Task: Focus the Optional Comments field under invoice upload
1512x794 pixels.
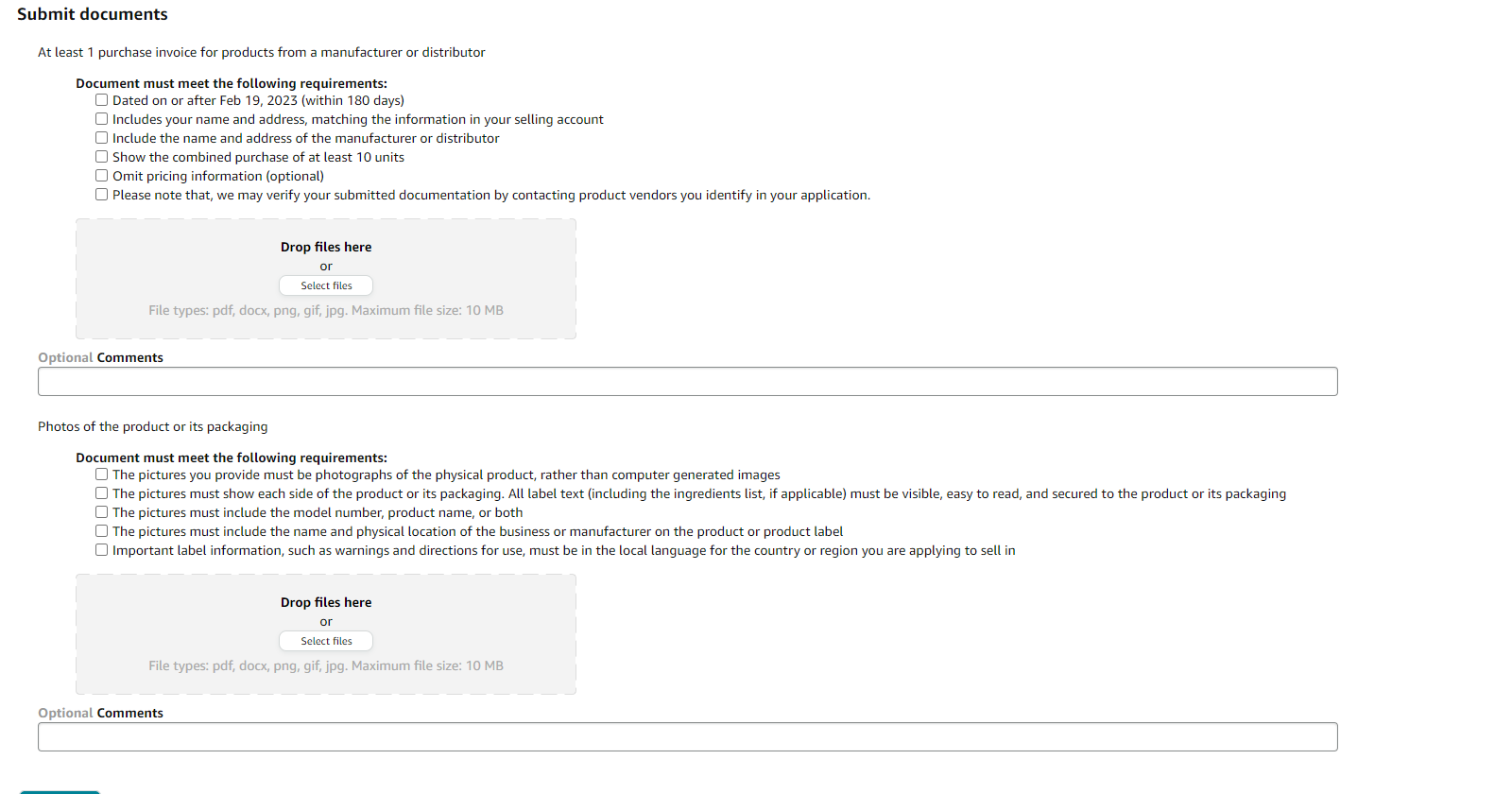Action: (688, 382)
